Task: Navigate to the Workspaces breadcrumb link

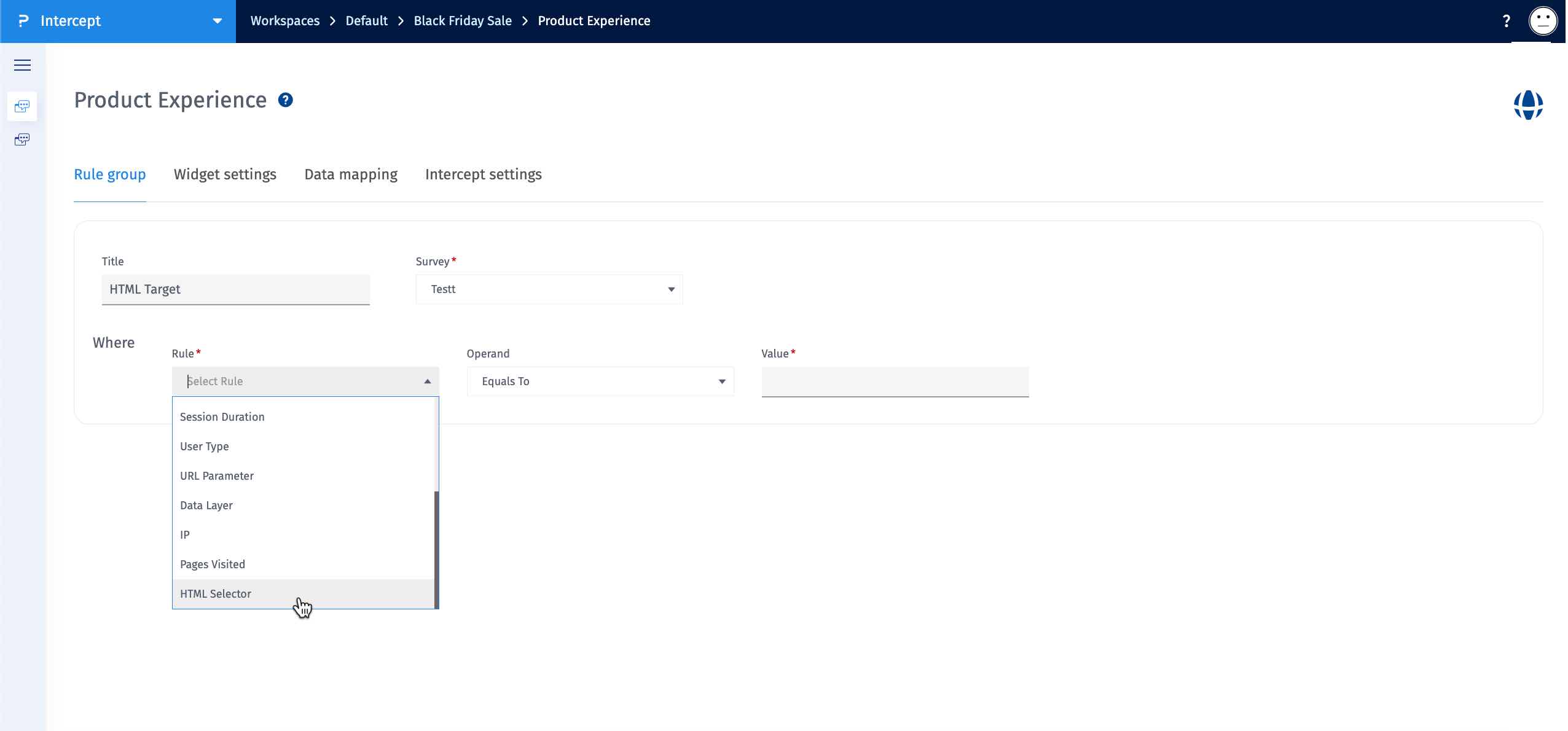Action: 284,20
